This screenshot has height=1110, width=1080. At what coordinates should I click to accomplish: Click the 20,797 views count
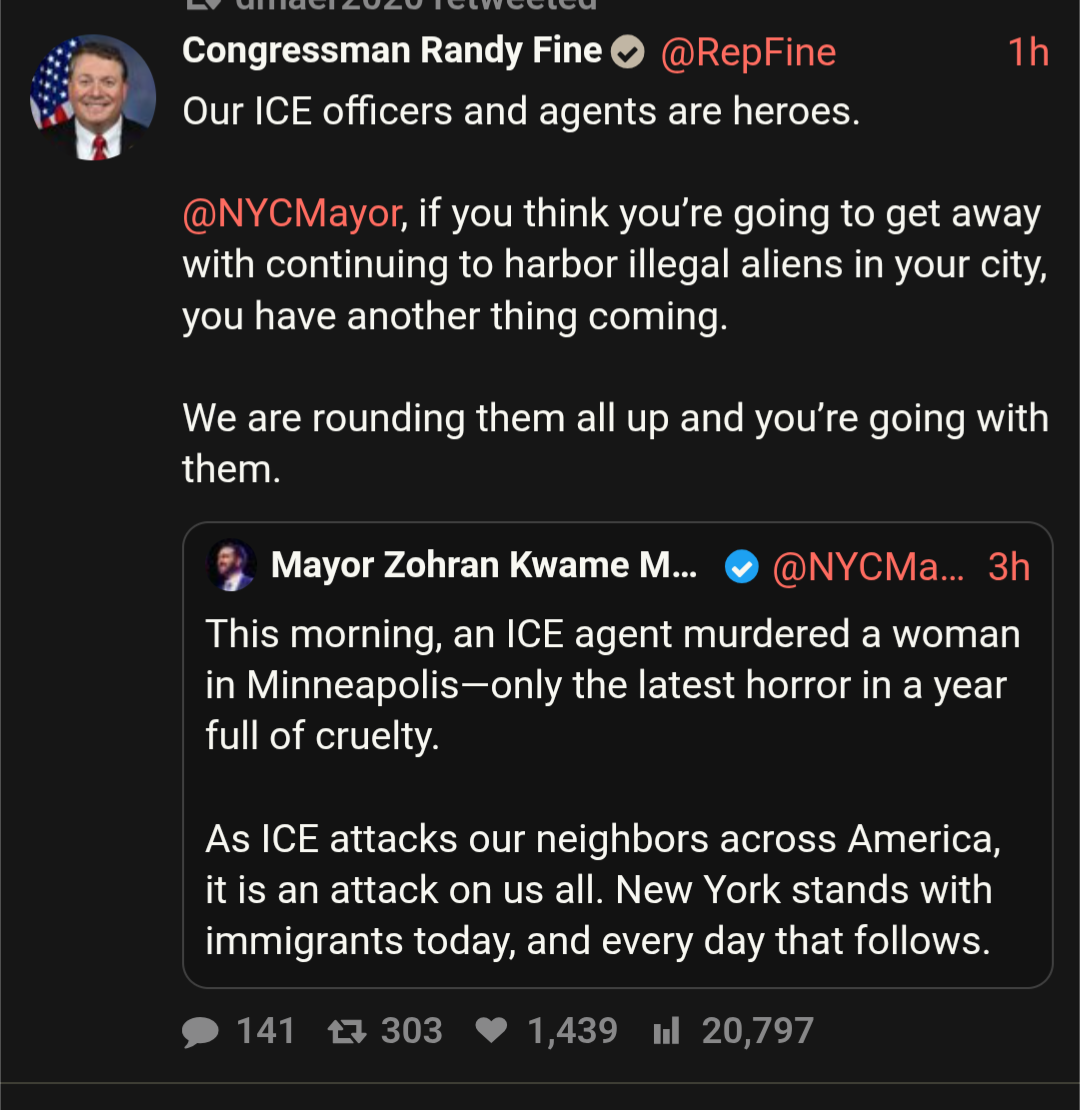tap(757, 1031)
